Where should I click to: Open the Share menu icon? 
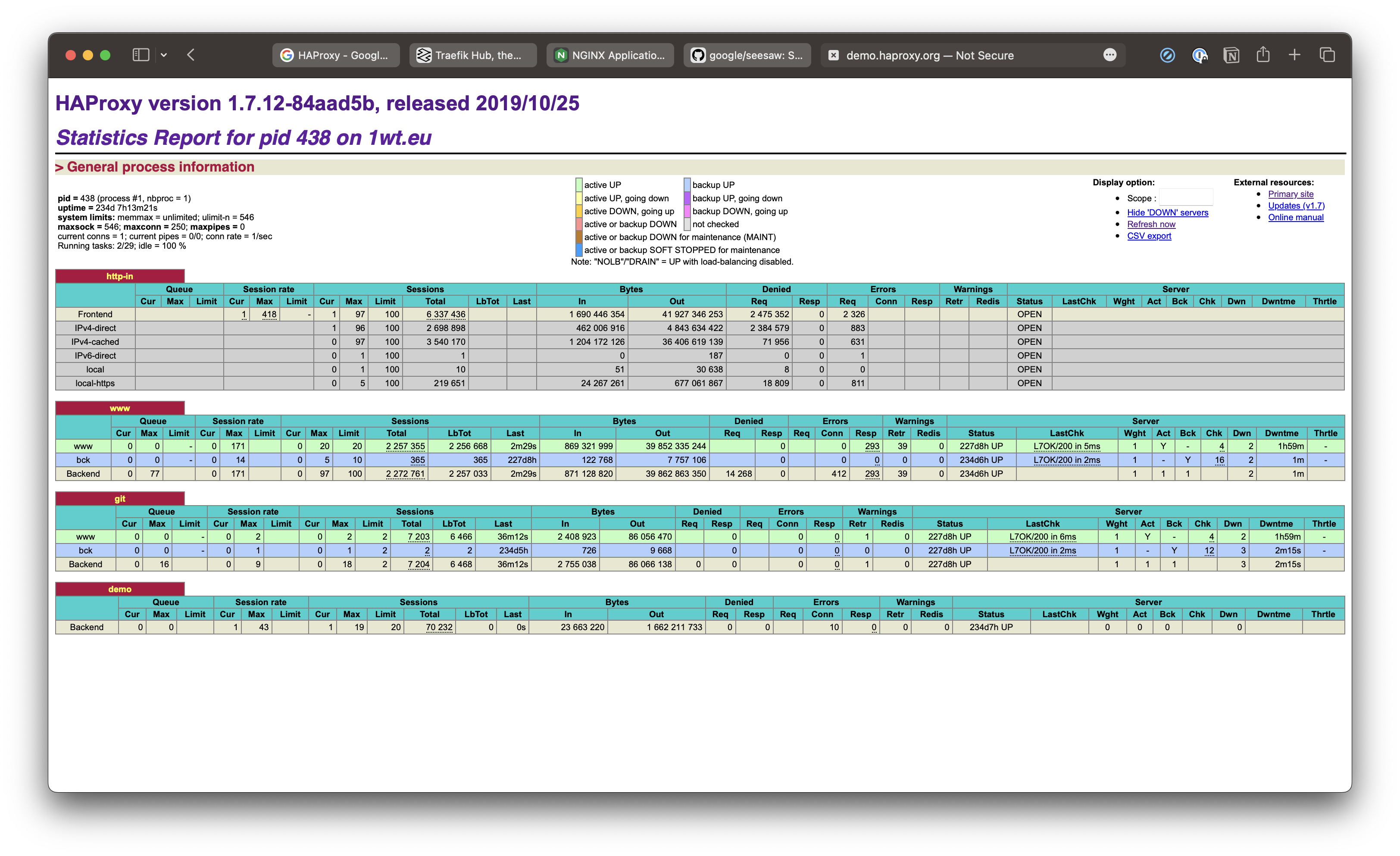tap(1262, 55)
